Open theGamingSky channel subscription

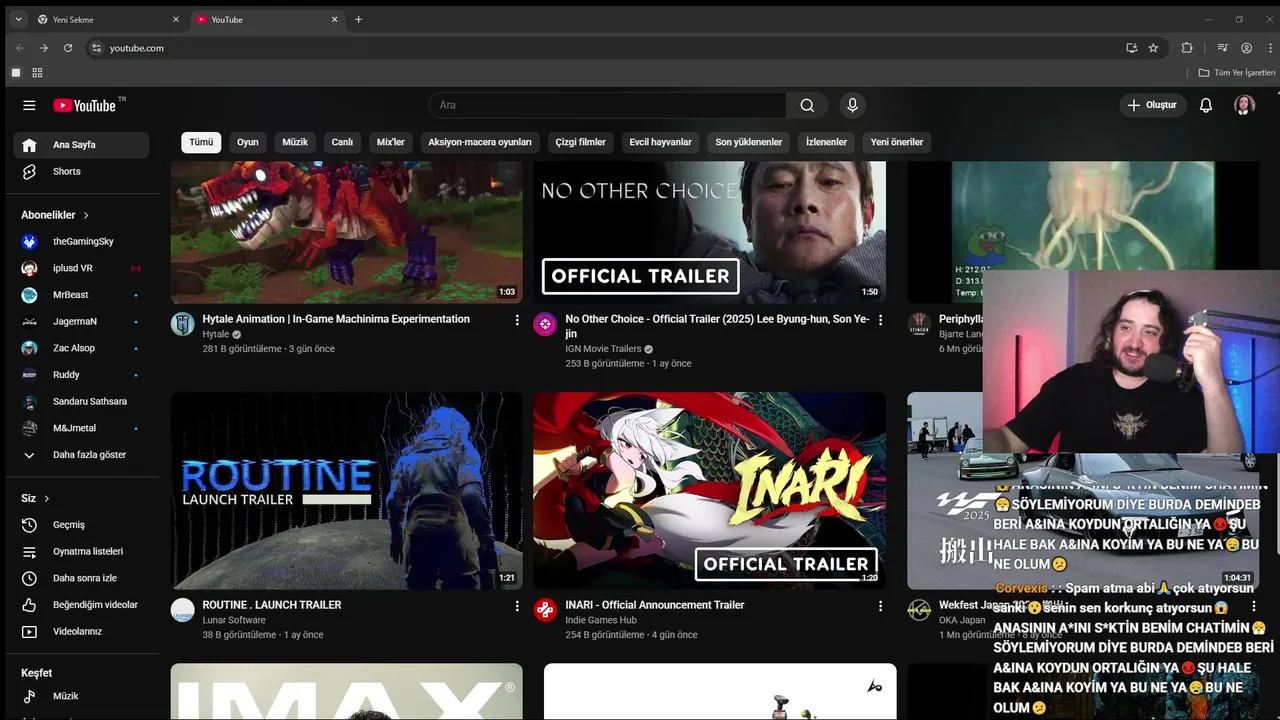tap(81, 241)
